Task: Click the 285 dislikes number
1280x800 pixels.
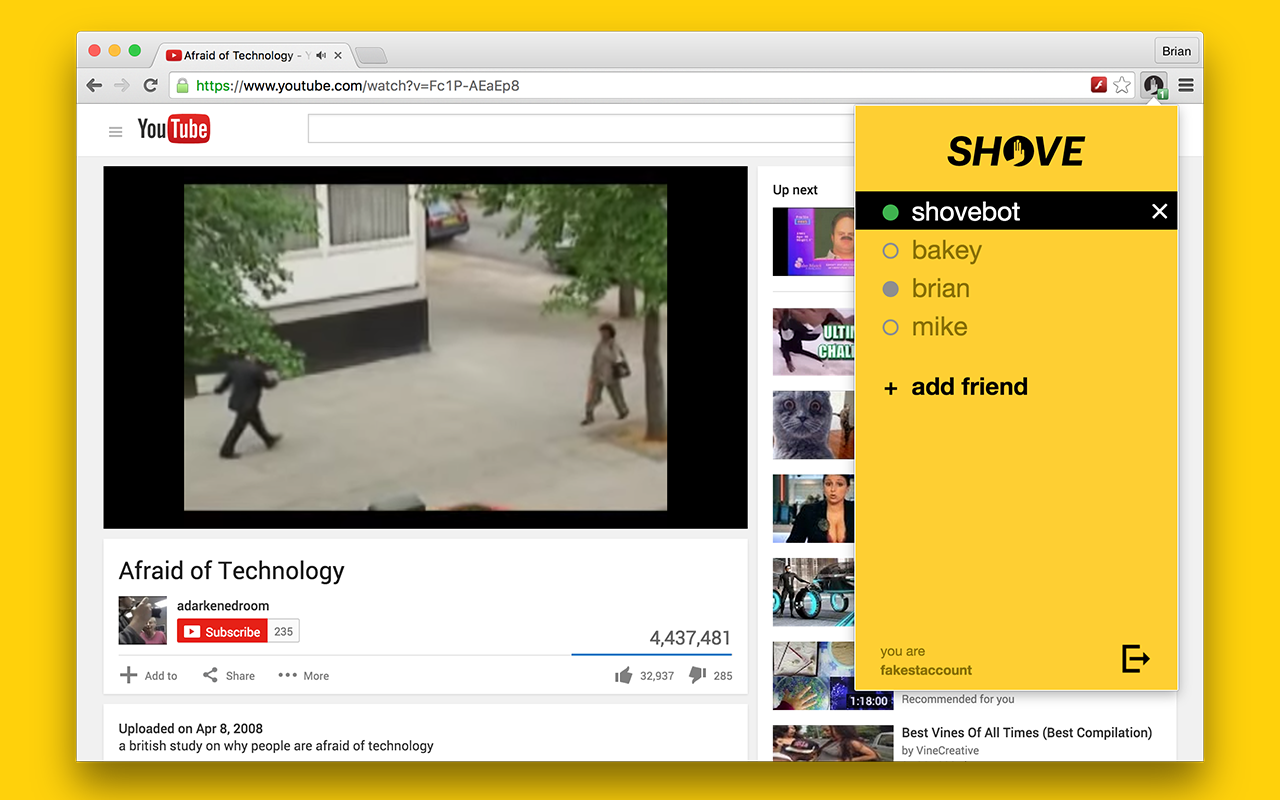Action: pyautogui.click(x=723, y=676)
